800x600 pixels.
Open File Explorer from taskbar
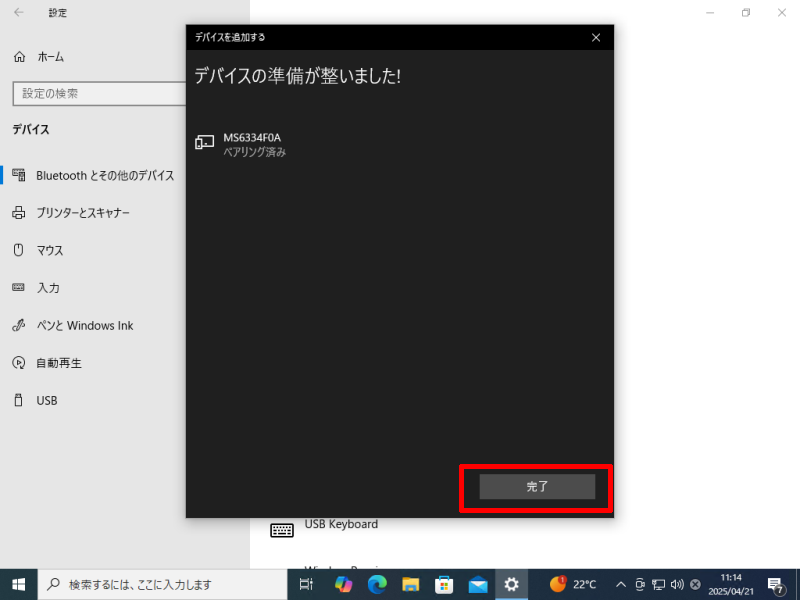411,585
